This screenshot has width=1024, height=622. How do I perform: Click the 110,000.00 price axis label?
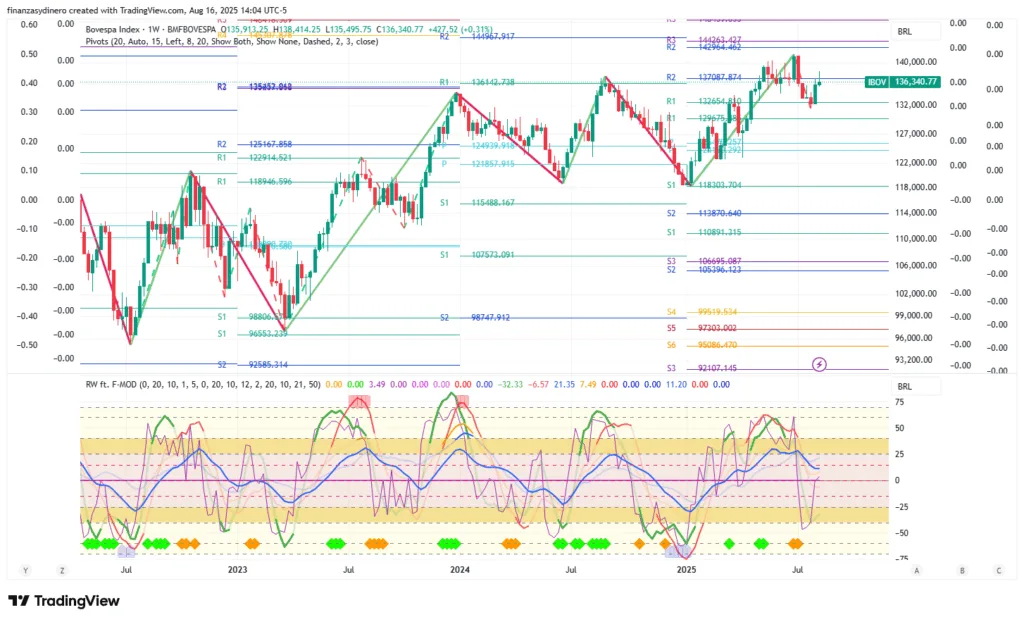pos(916,238)
